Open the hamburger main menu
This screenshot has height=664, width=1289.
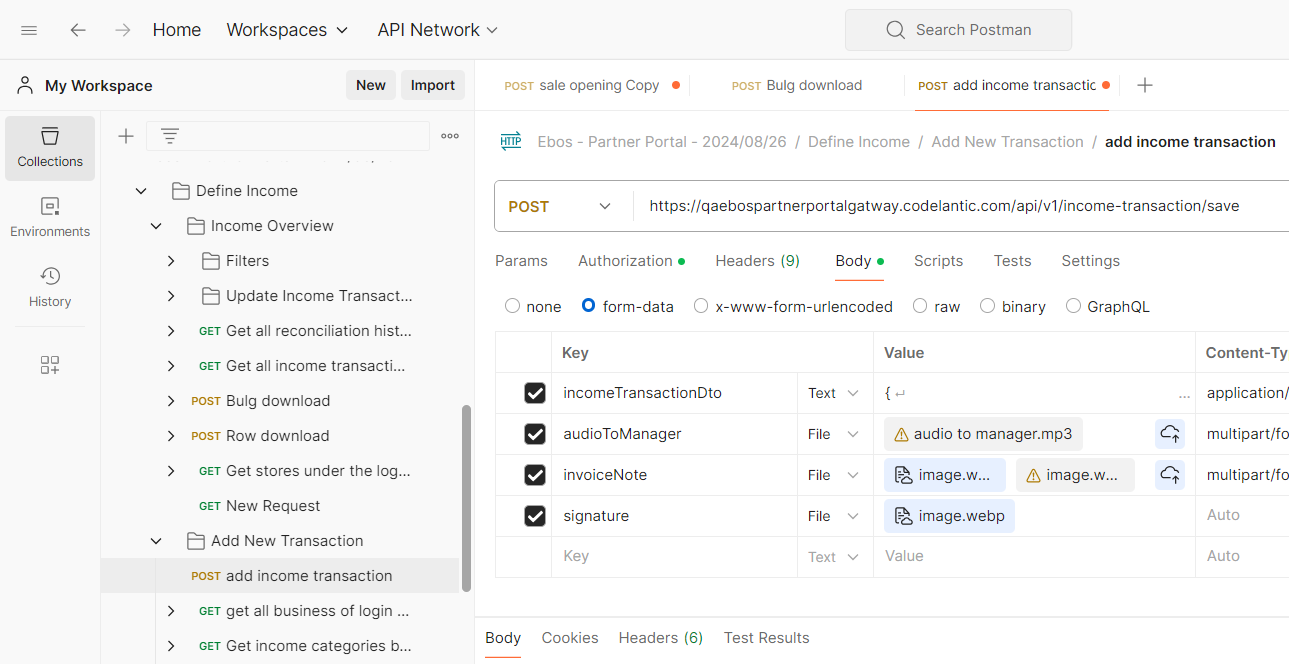29,30
